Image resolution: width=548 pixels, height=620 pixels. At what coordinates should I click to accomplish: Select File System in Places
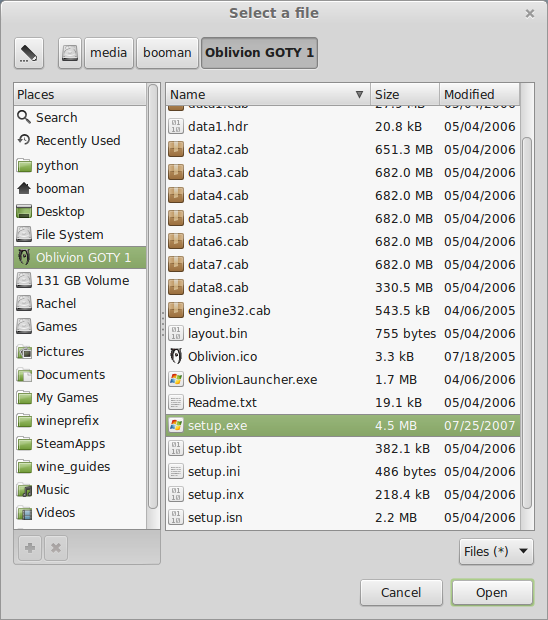[x=80, y=234]
